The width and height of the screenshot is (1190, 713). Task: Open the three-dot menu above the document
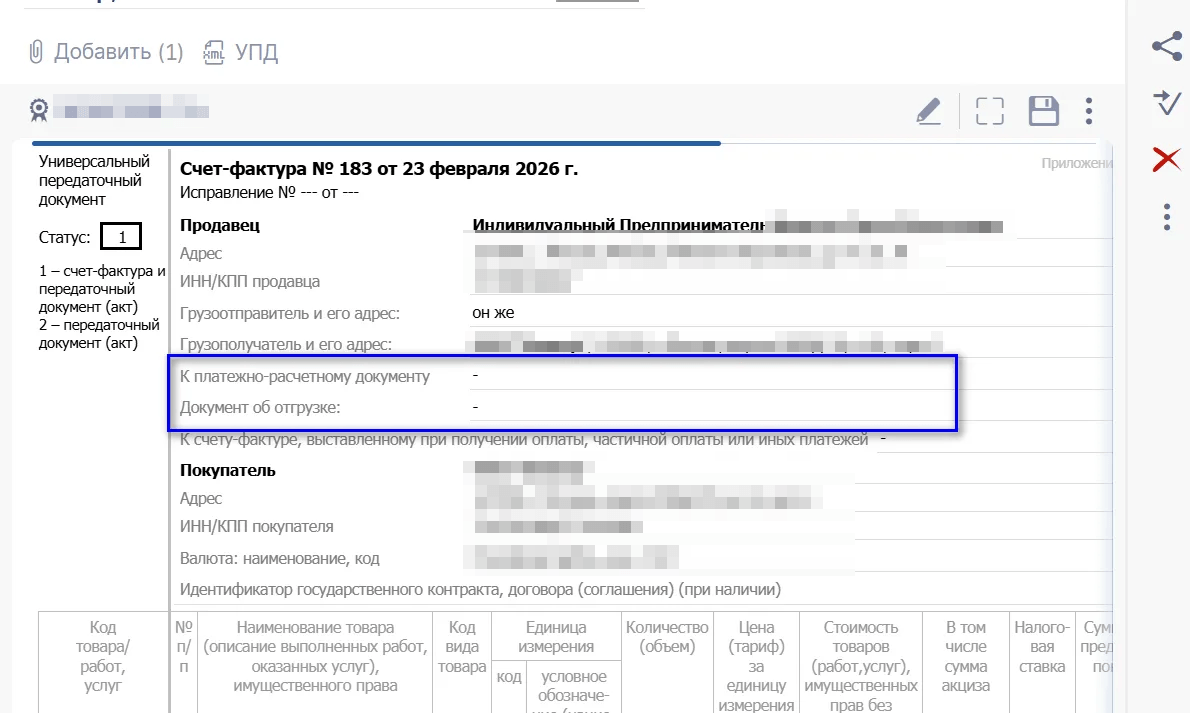point(1088,110)
